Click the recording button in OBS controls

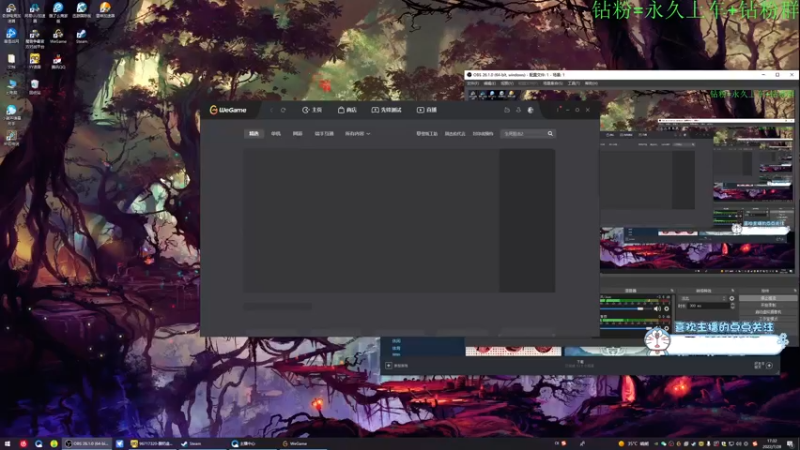click(x=768, y=305)
